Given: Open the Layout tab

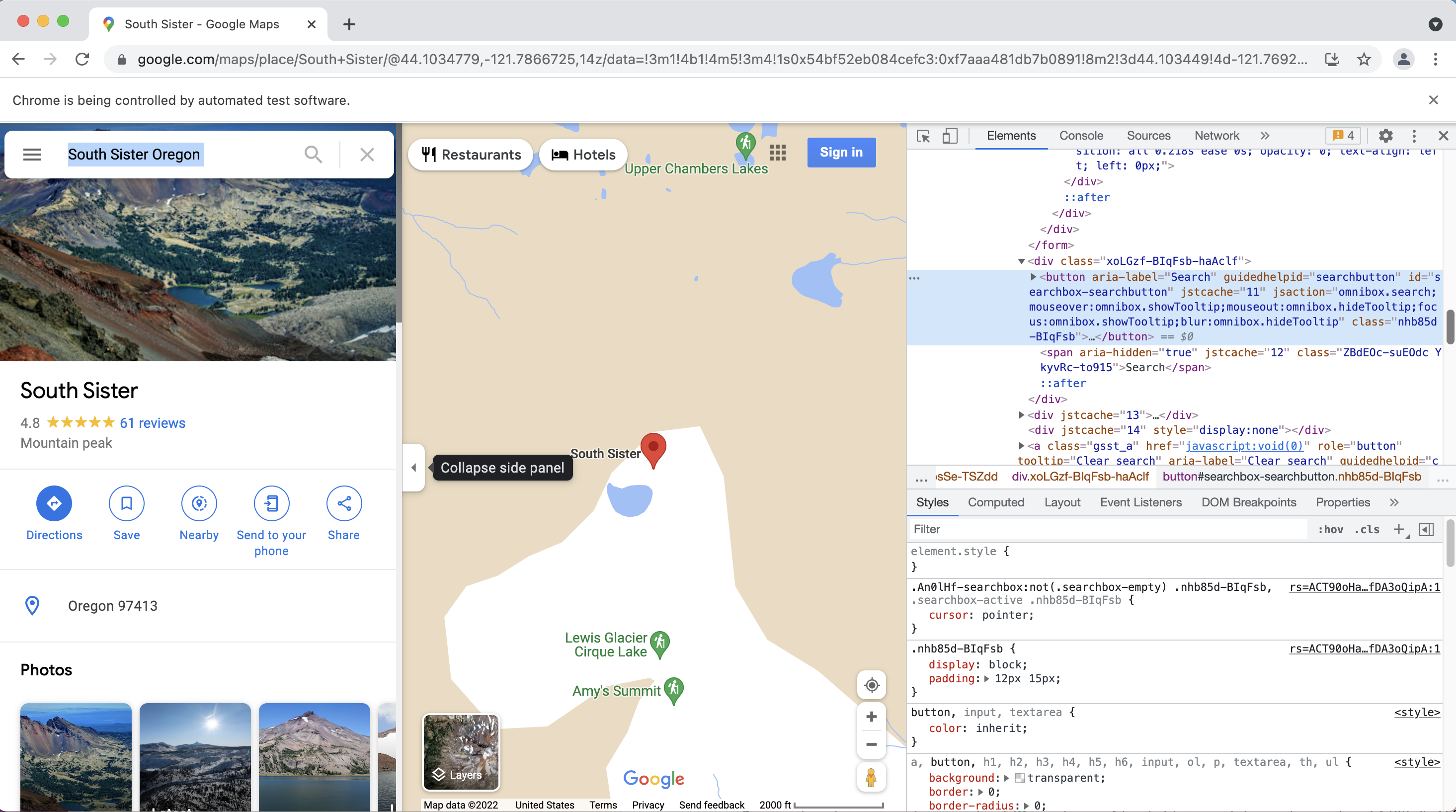Looking at the screenshot, I should (x=1062, y=502).
